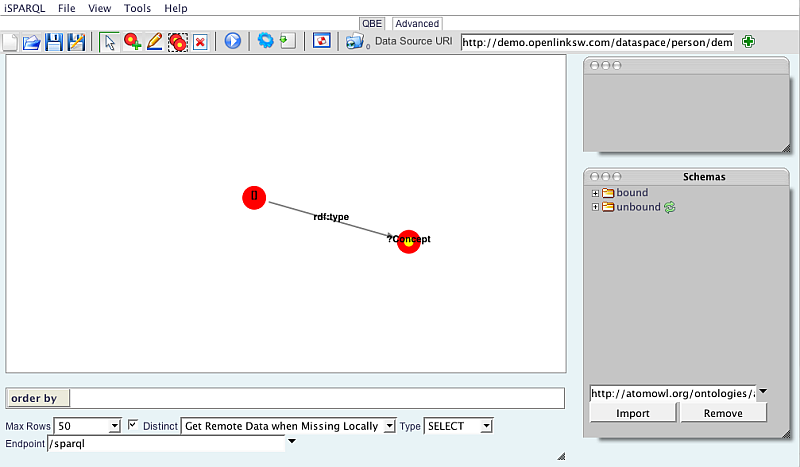
Task: Open the query Type SELECT dropdown
Action: [x=487, y=426]
